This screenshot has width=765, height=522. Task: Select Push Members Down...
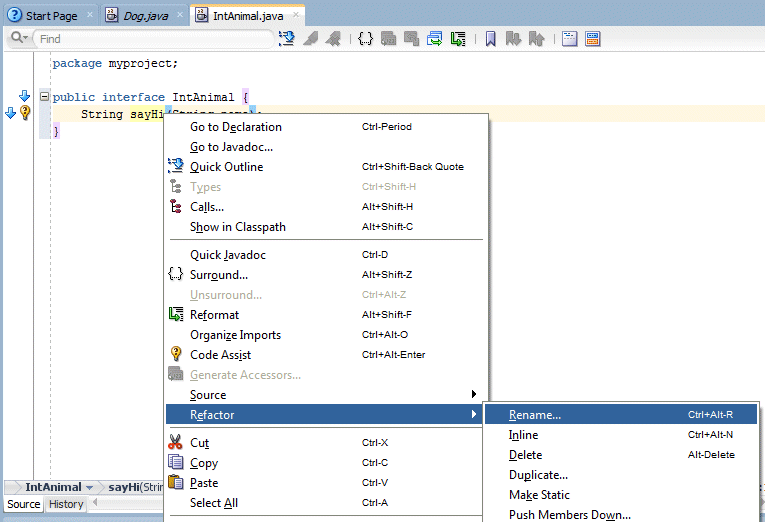click(x=621, y=514)
